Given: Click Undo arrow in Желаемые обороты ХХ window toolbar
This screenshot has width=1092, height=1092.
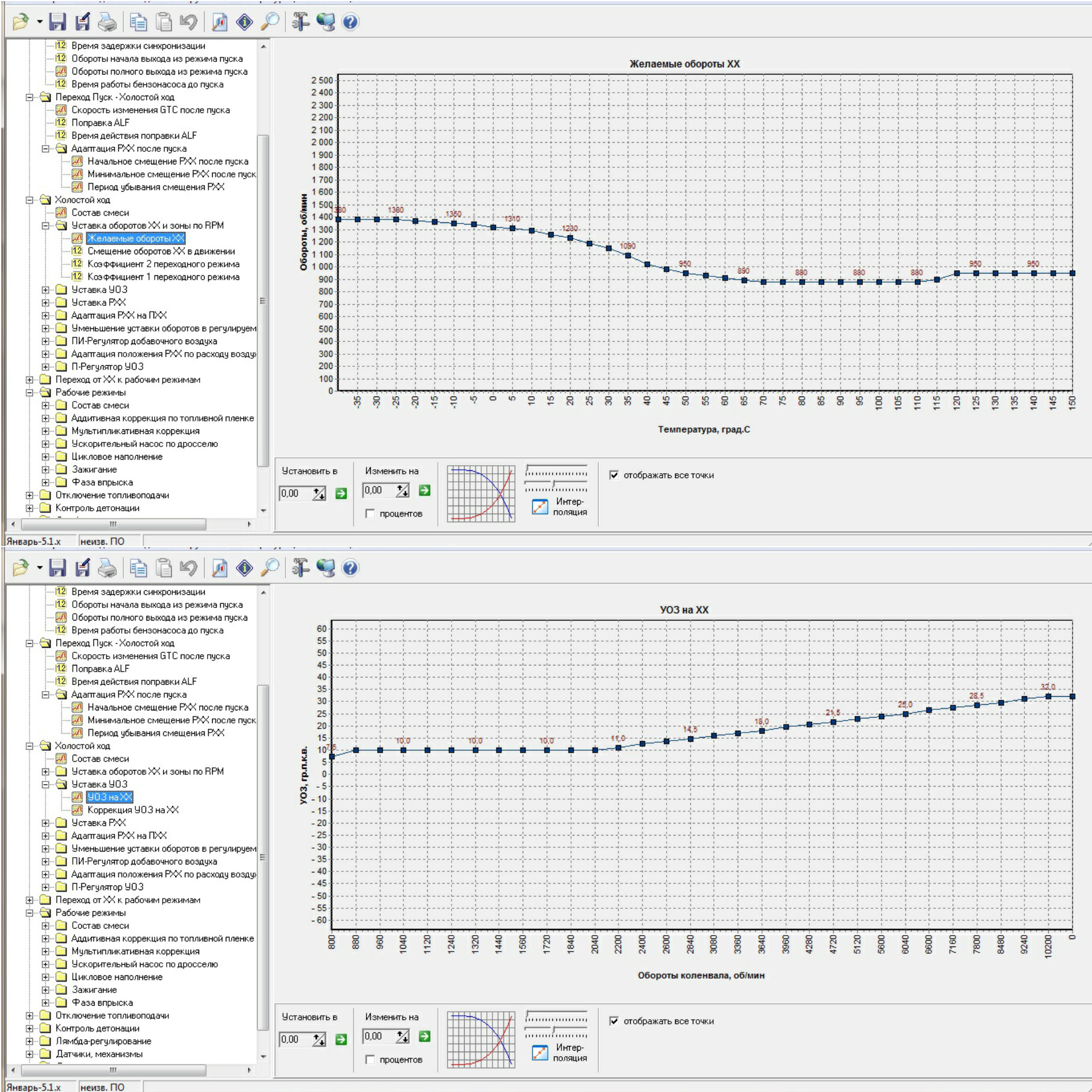Looking at the screenshot, I should point(188,22).
